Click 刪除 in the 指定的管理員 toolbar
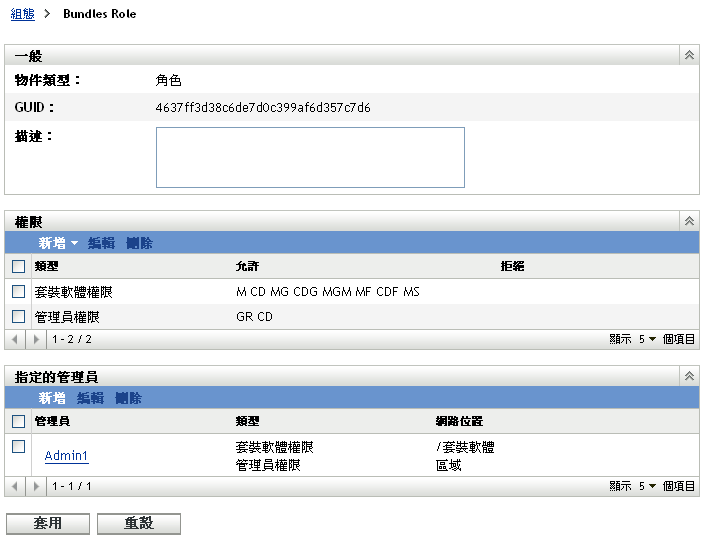The height and width of the screenshot is (542, 709). [128, 398]
